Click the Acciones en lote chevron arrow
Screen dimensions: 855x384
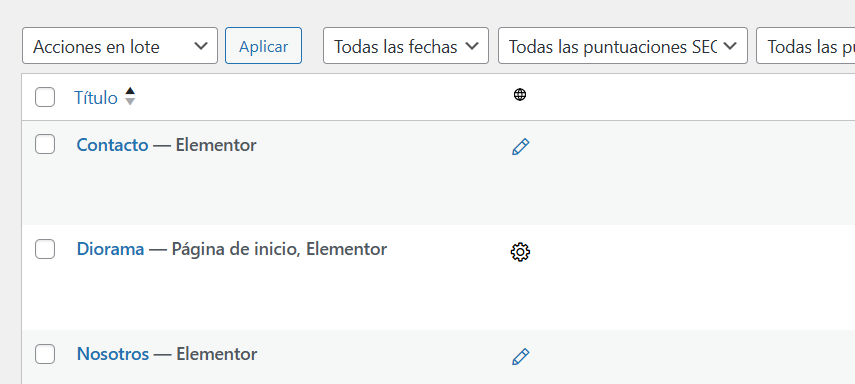click(201, 46)
